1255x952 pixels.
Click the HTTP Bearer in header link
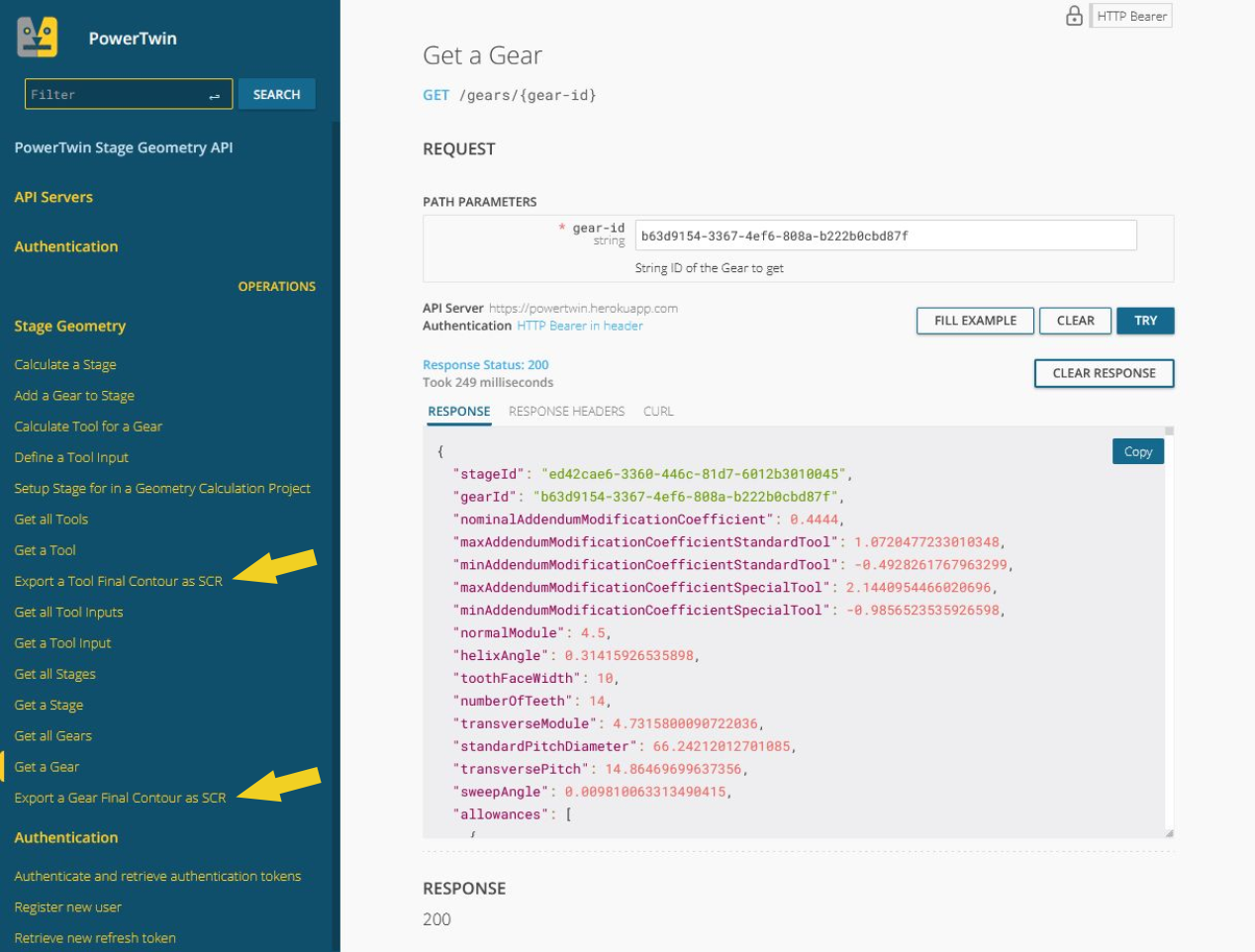pos(579,326)
